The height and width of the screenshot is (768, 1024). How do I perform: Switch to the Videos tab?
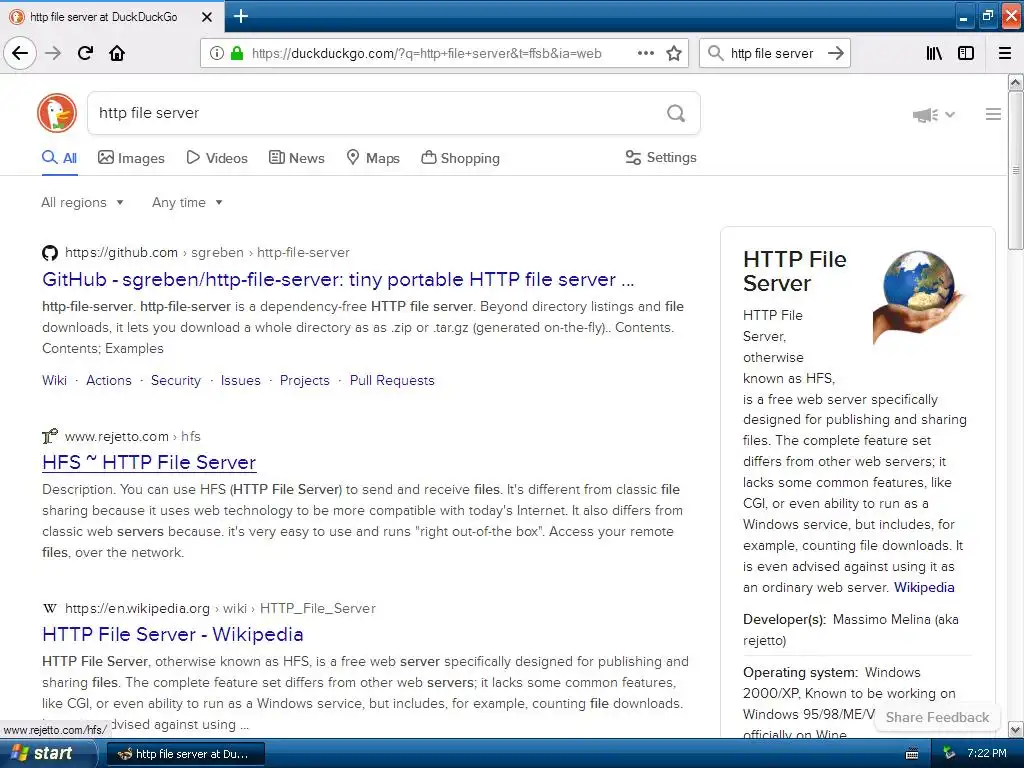point(217,158)
